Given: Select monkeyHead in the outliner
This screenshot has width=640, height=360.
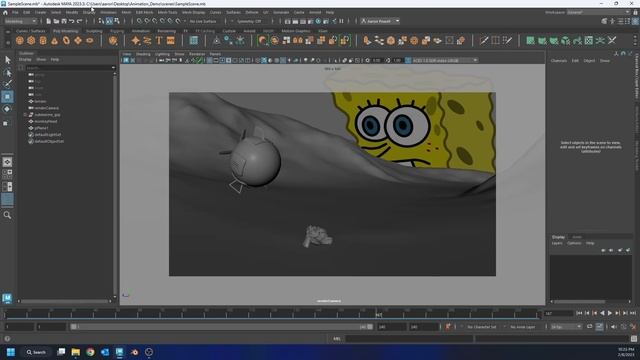Looking at the screenshot, I should [x=46, y=121].
